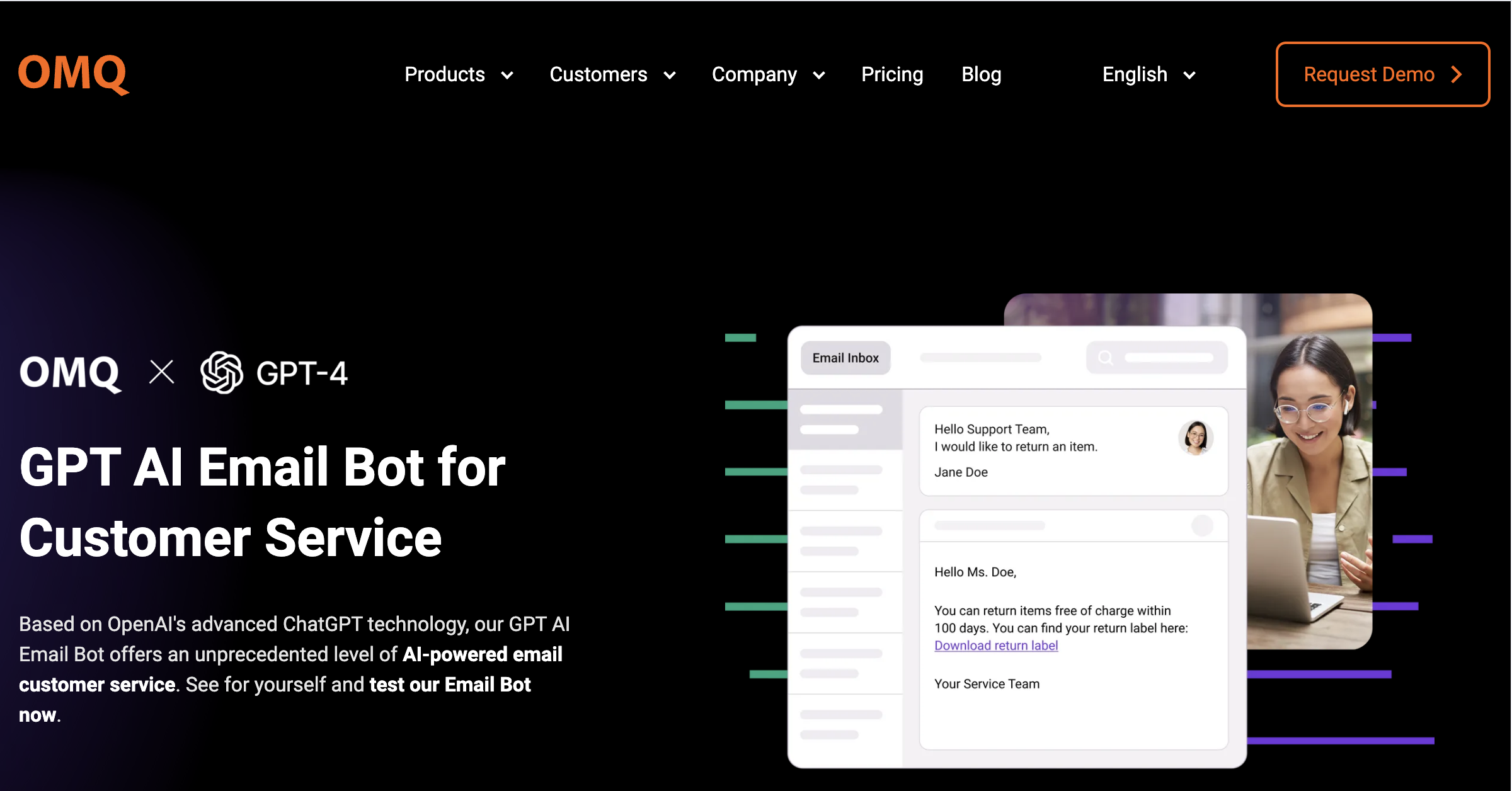The image size is (1512, 791).
Task: Select the highlighted folder in the inbox sidebar
Action: coord(844,421)
